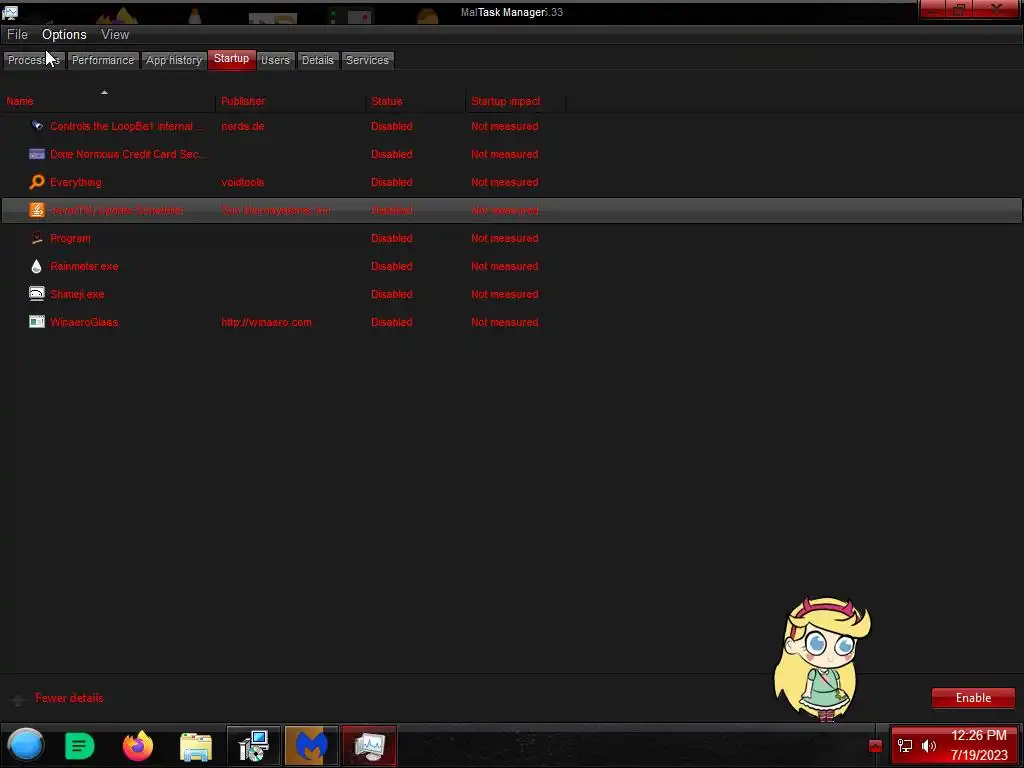Screen dimensions: 1024x768
Task: Click the Task Manager taskbar icon
Action: tap(370, 746)
